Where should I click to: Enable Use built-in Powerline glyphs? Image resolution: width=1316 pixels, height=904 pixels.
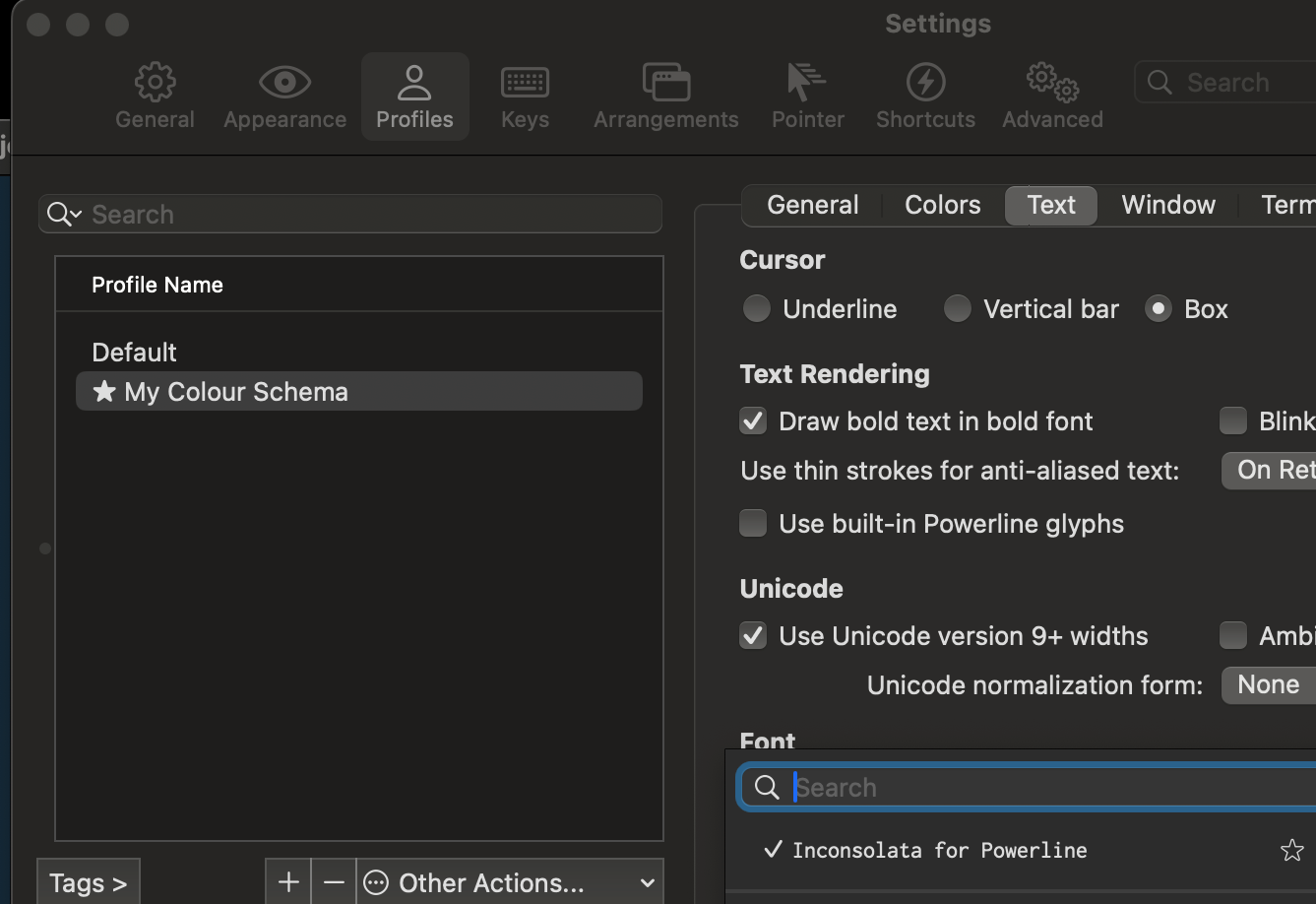pyautogui.click(x=753, y=523)
